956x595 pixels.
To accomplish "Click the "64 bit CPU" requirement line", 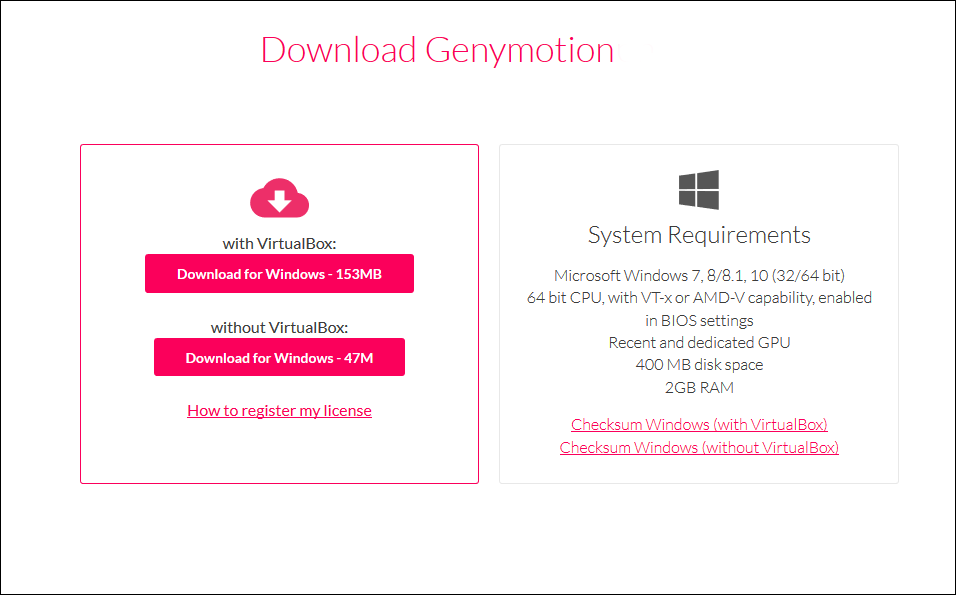I will tap(698, 297).
